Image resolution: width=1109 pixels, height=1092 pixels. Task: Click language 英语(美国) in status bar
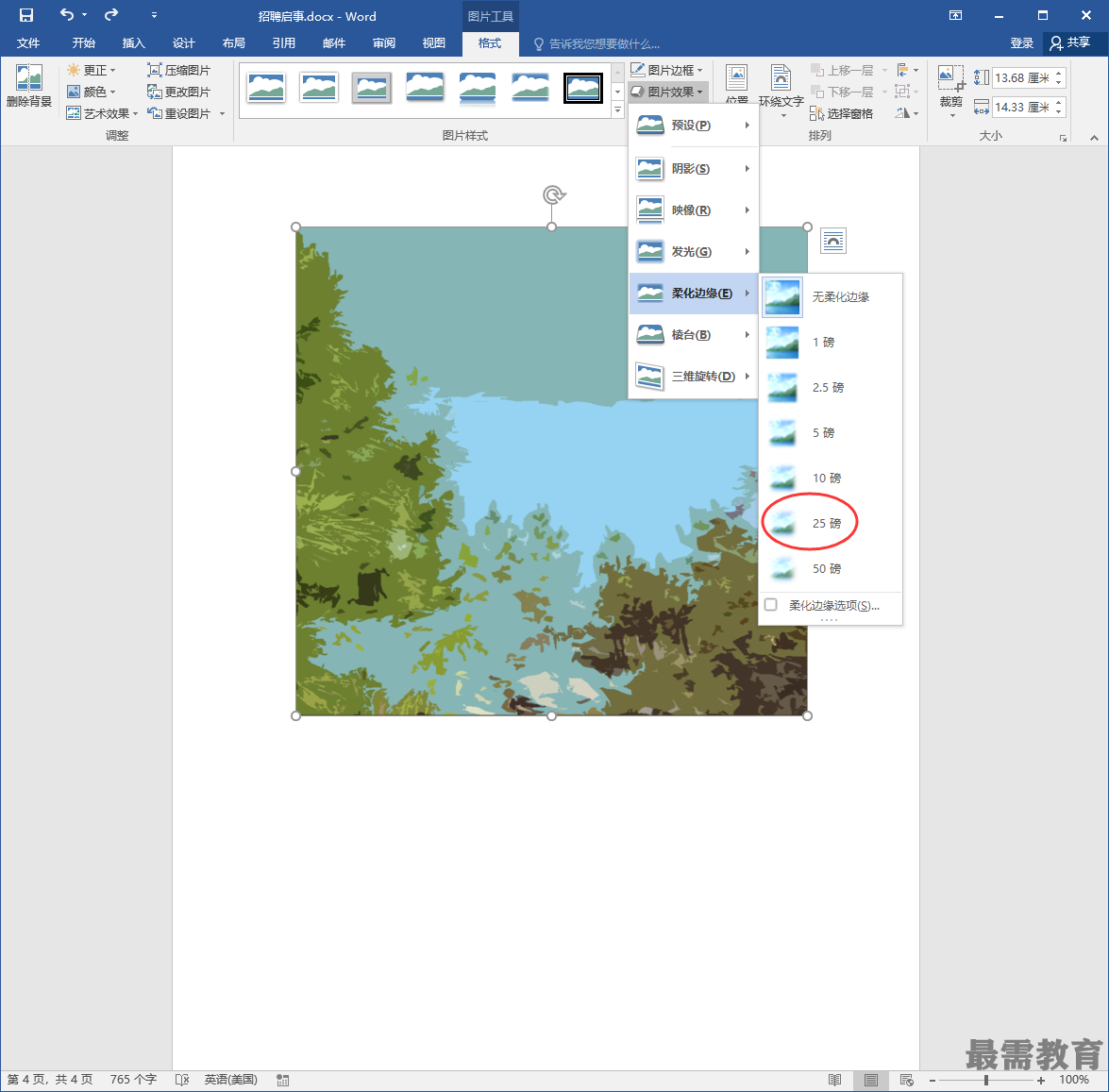pyautogui.click(x=230, y=1080)
